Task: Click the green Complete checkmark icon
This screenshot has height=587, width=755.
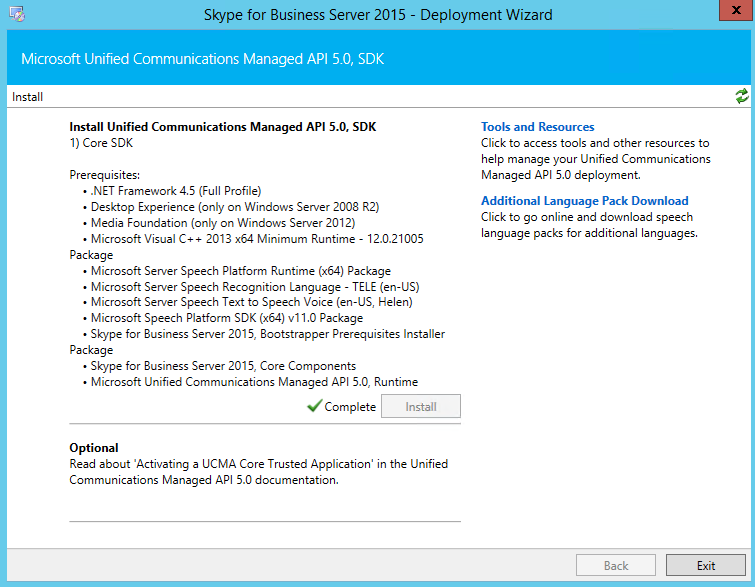Action: (314, 406)
